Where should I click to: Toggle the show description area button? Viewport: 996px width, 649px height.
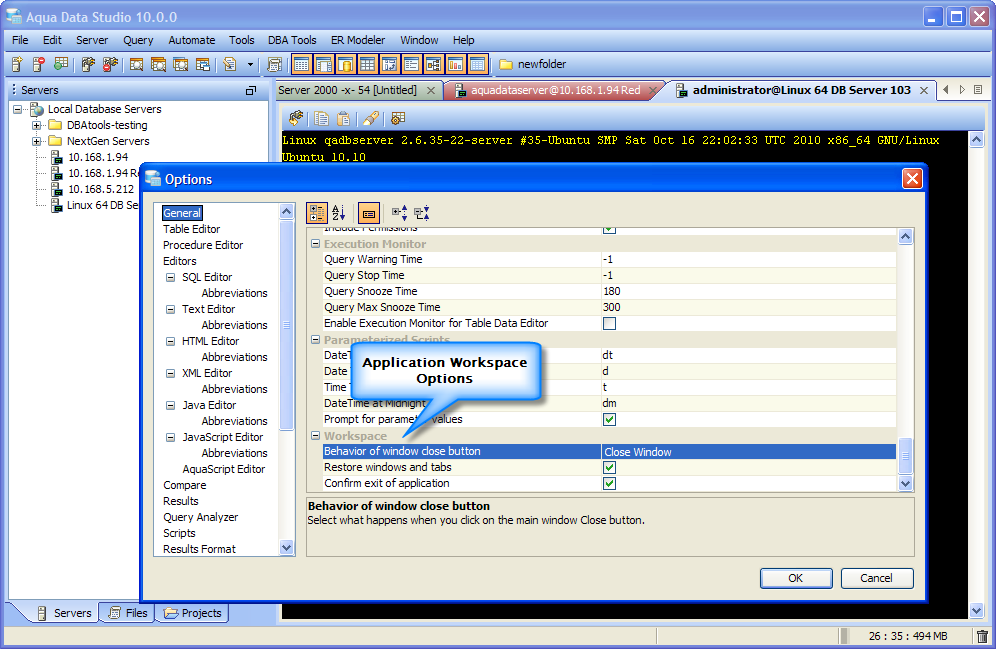tap(369, 213)
